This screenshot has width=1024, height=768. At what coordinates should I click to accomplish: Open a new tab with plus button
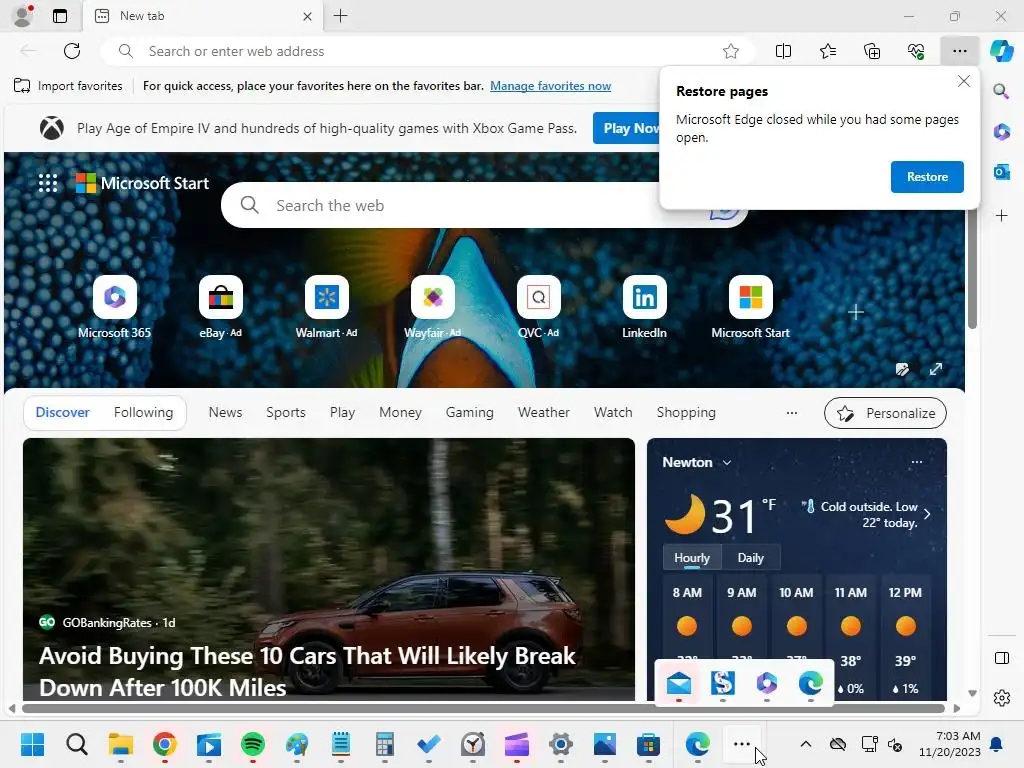click(x=340, y=16)
